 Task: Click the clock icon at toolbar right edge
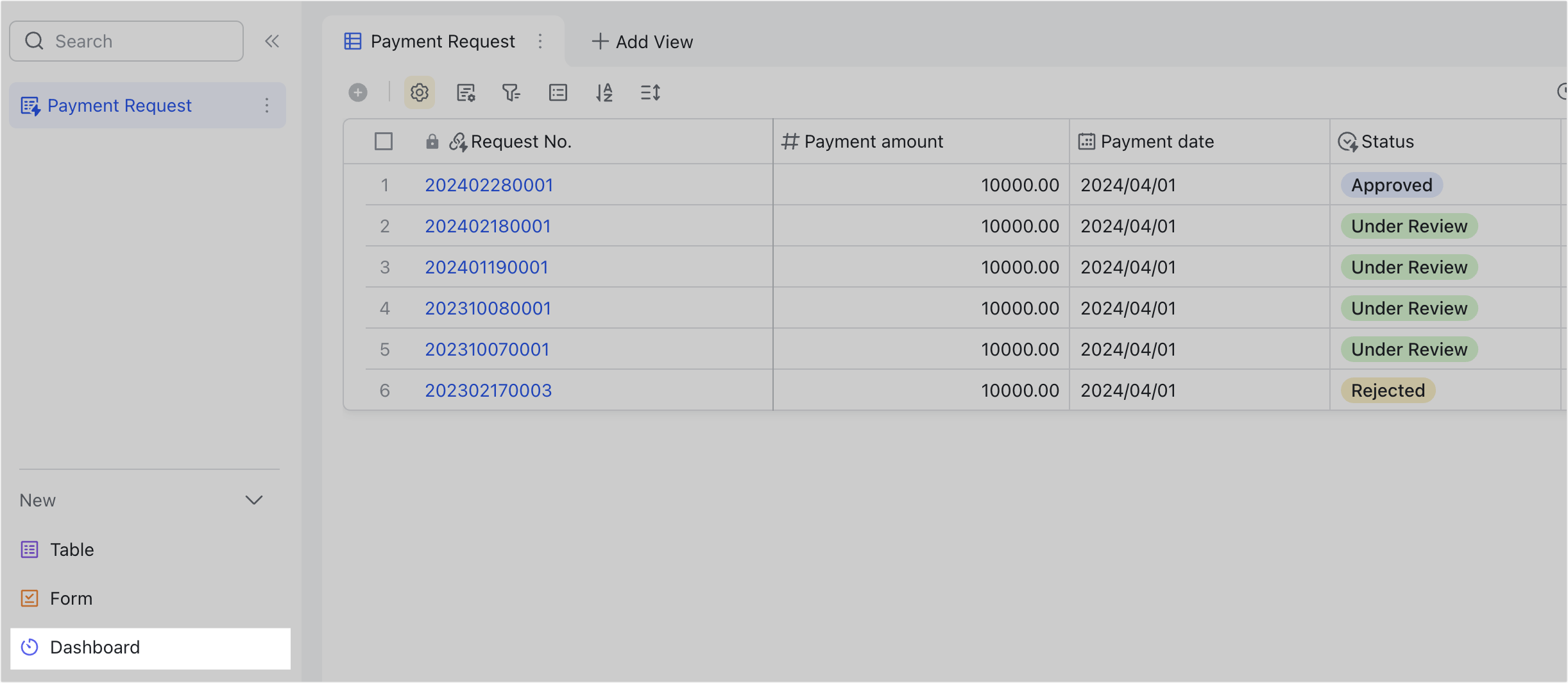[x=1562, y=92]
